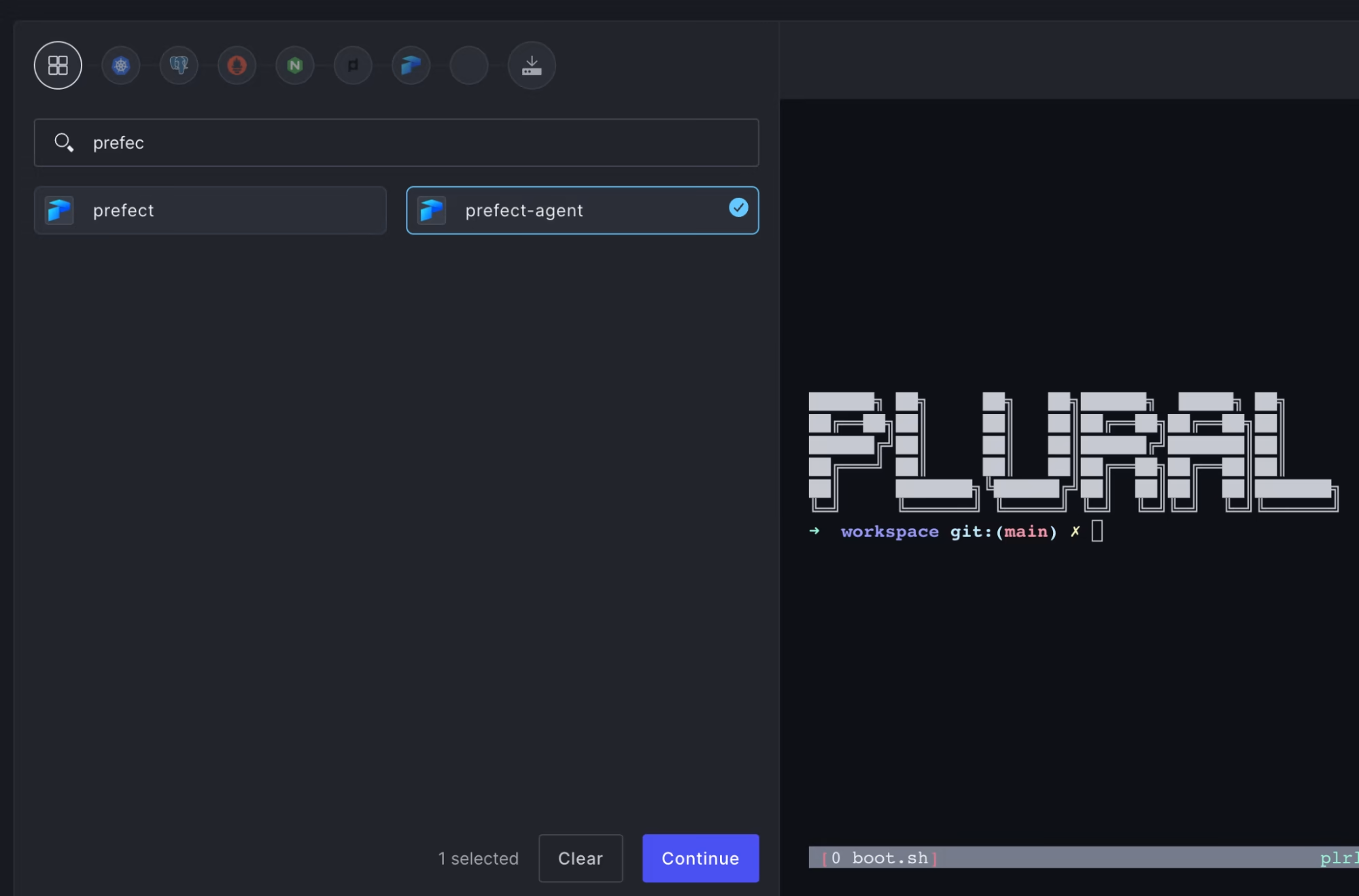Click the prefect card logo icon
The image size is (1359, 896).
[x=59, y=210]
